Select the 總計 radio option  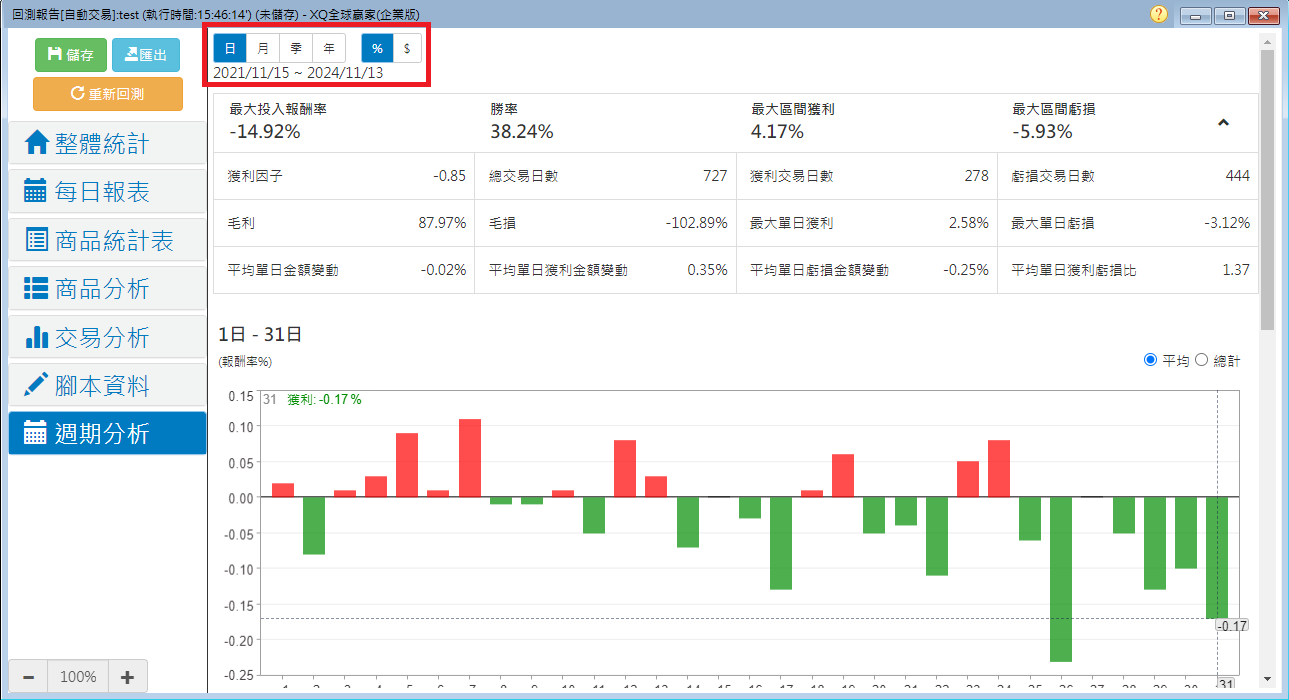tap(1202, 360)
